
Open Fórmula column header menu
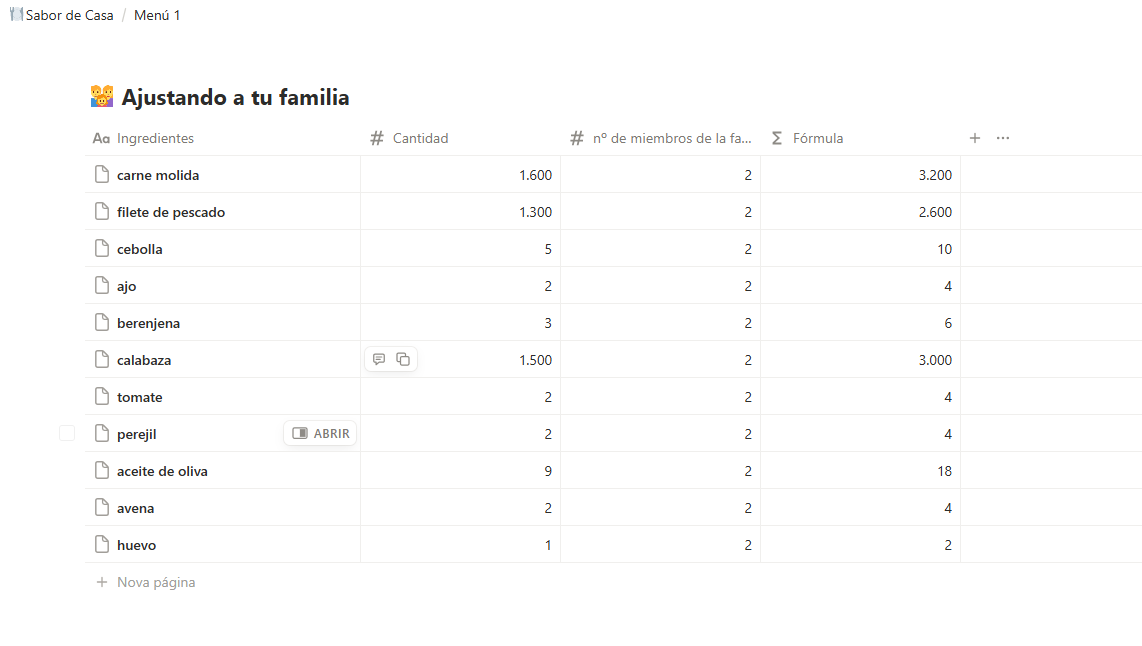click(817, 138)
